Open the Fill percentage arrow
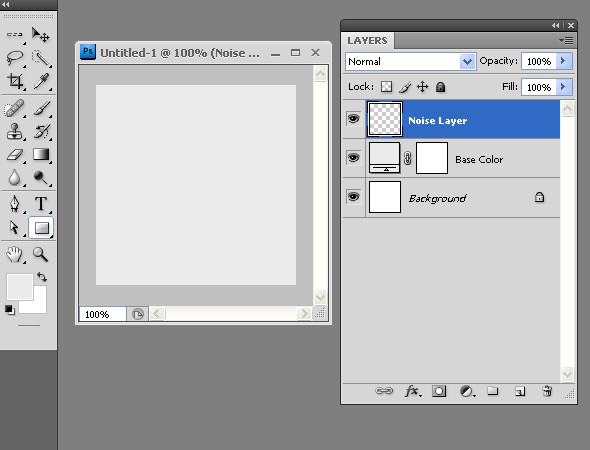Image resolution: width=590 pixels, height=450 pixels. [x=563, y=87]
